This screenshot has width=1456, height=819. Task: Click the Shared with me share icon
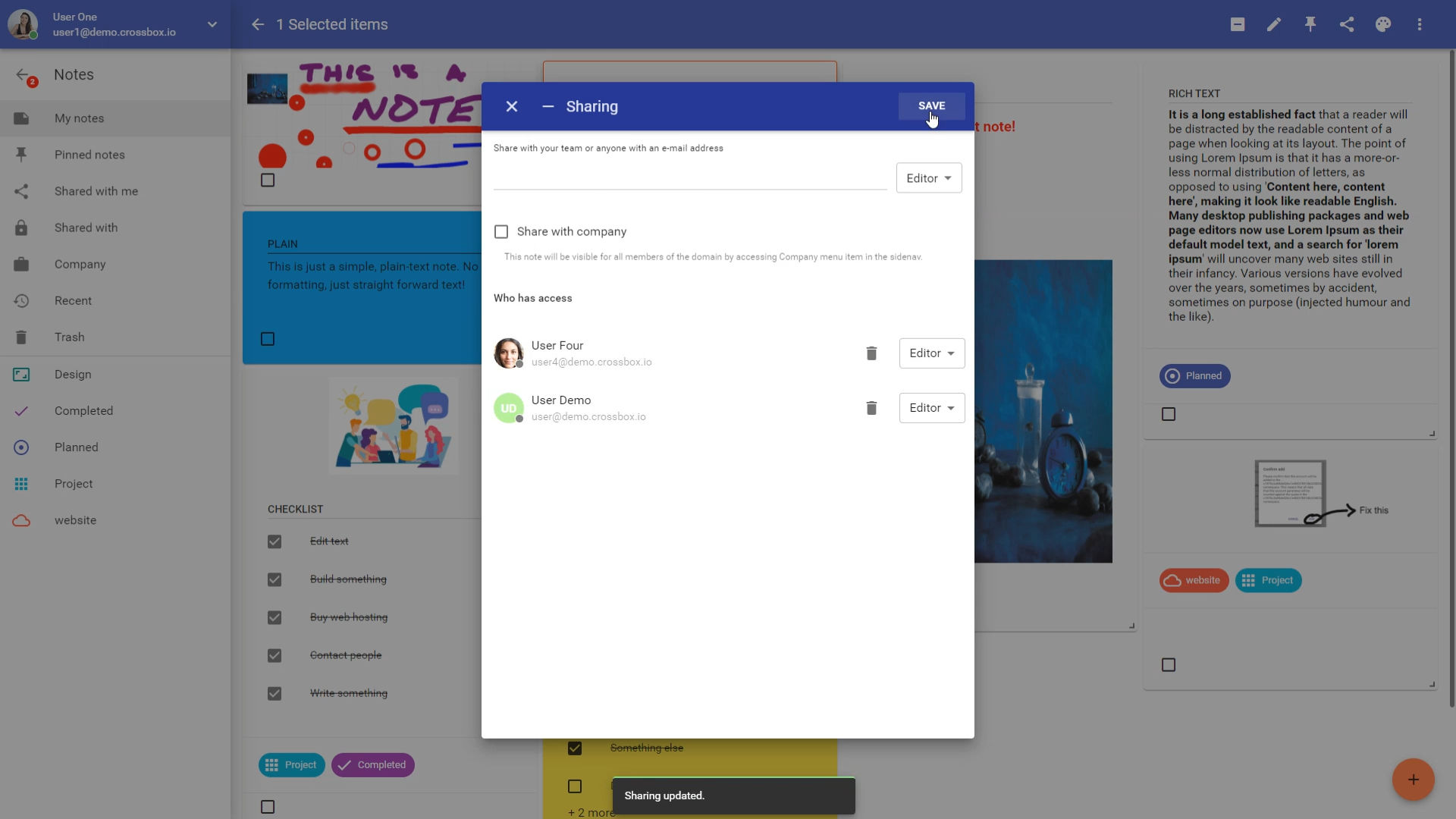coord(21,191)
